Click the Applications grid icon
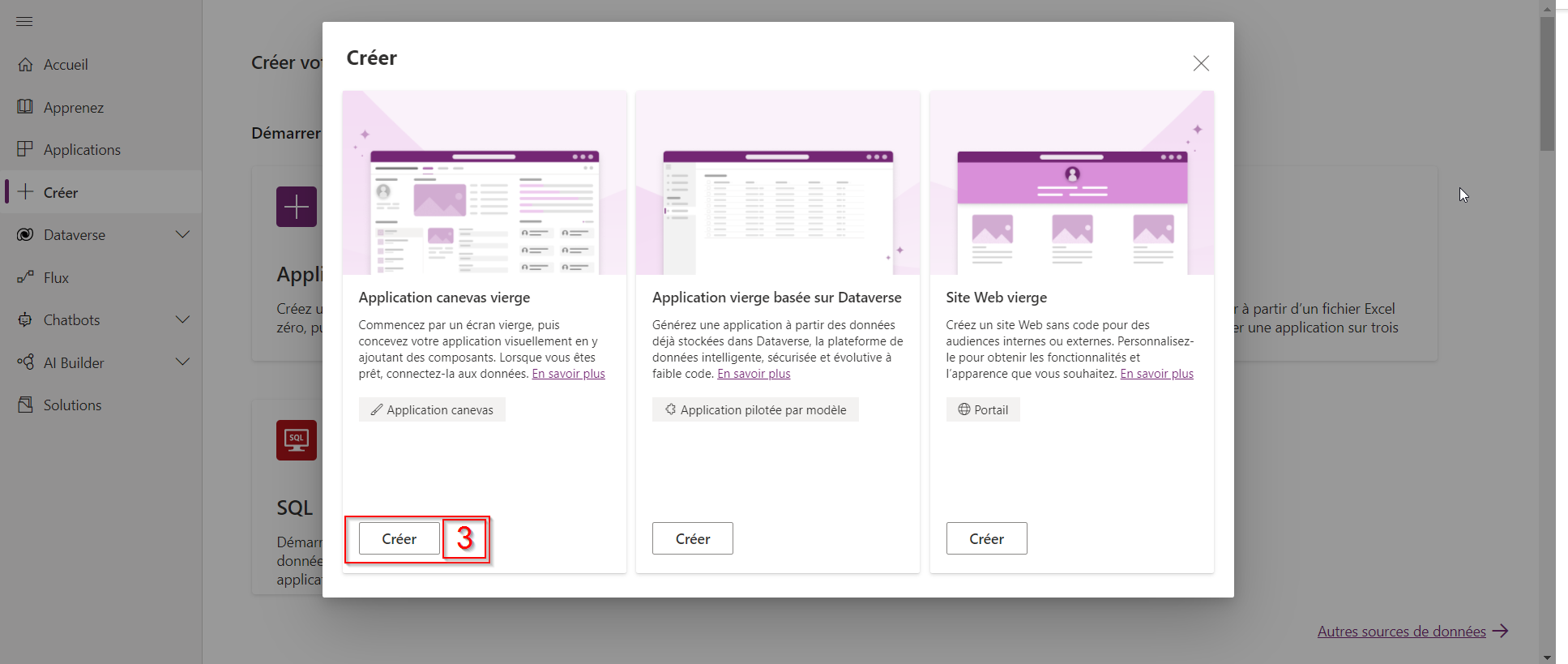 [25, 149]
